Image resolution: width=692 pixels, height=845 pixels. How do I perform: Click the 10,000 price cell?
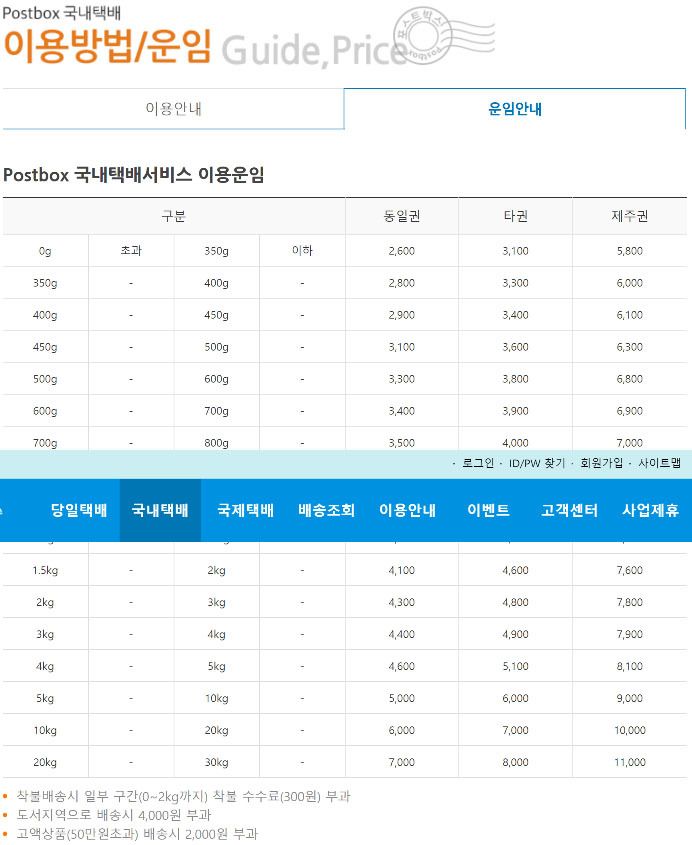pos(629,730)
